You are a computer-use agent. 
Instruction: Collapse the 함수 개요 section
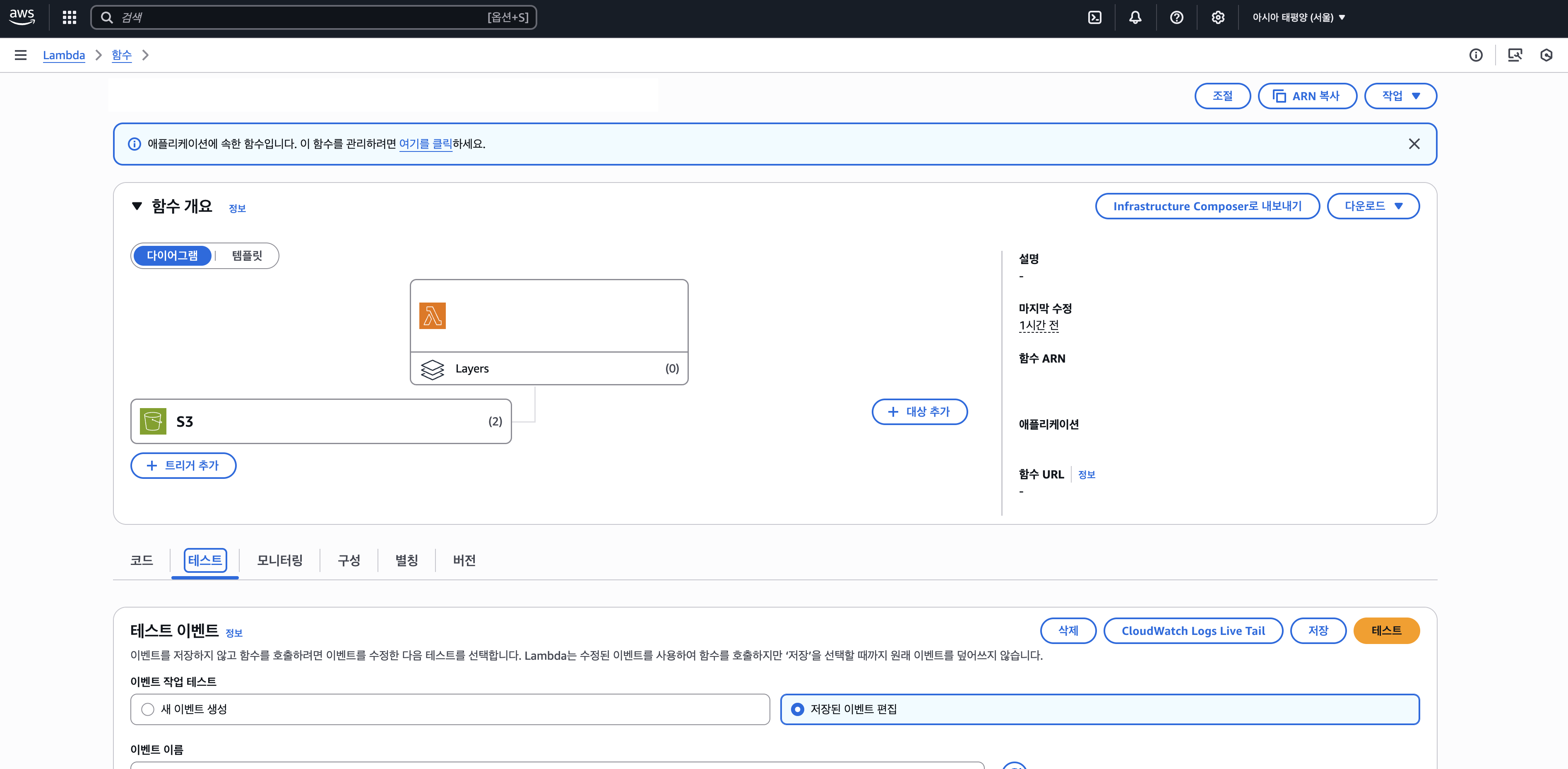137,206
